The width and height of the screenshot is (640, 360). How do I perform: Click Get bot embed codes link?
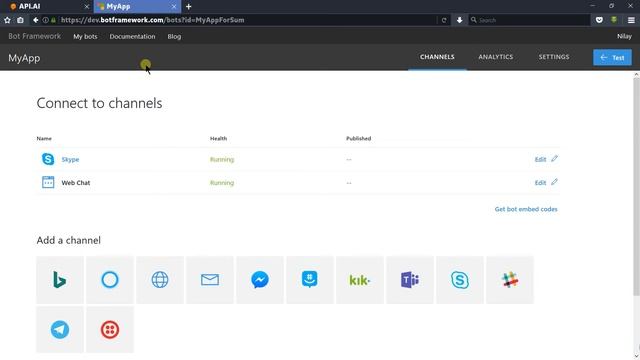pyautogui.click(x=526, y=209)
